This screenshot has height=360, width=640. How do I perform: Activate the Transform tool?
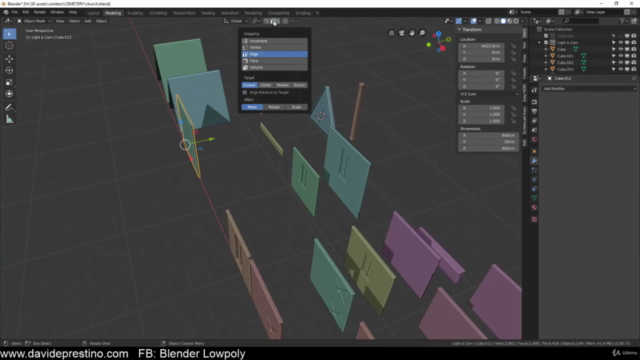pyautogui.click(x=9, y=94)
